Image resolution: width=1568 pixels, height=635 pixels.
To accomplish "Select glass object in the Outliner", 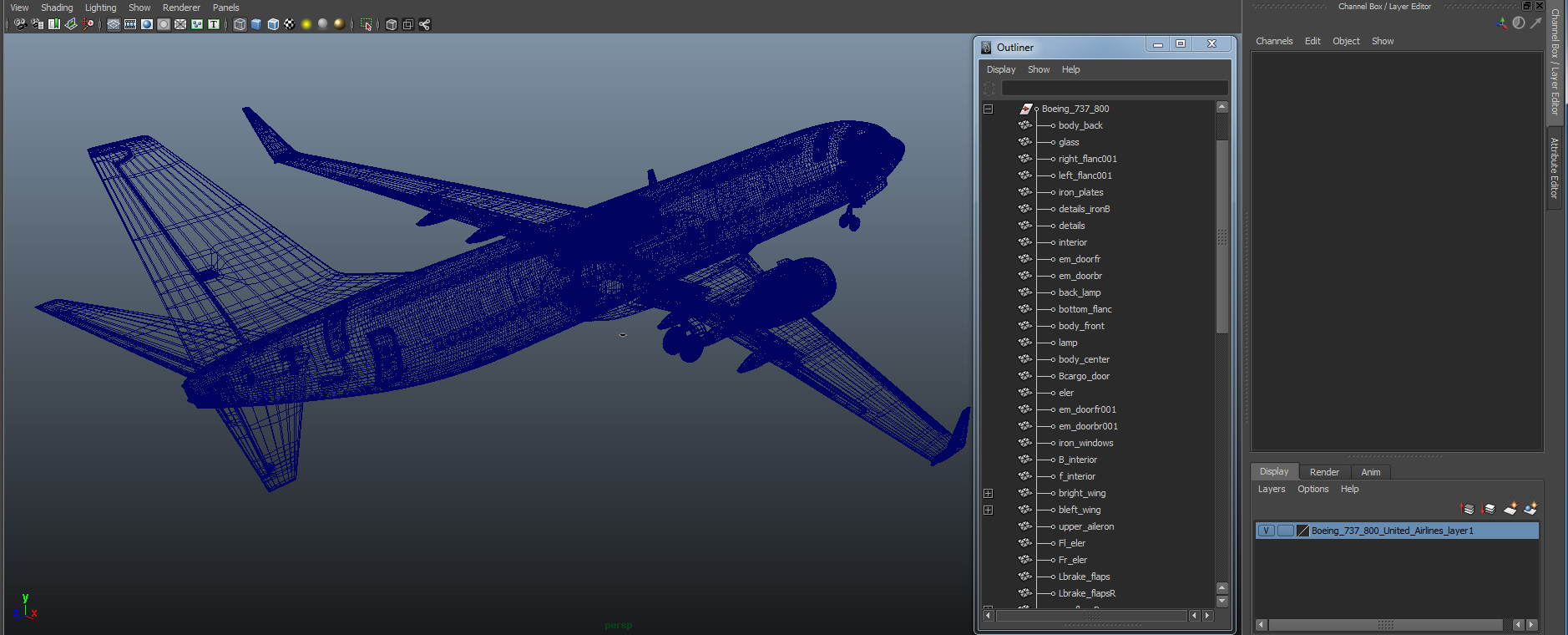I will pyautogui.click(x=1069, y=142).
